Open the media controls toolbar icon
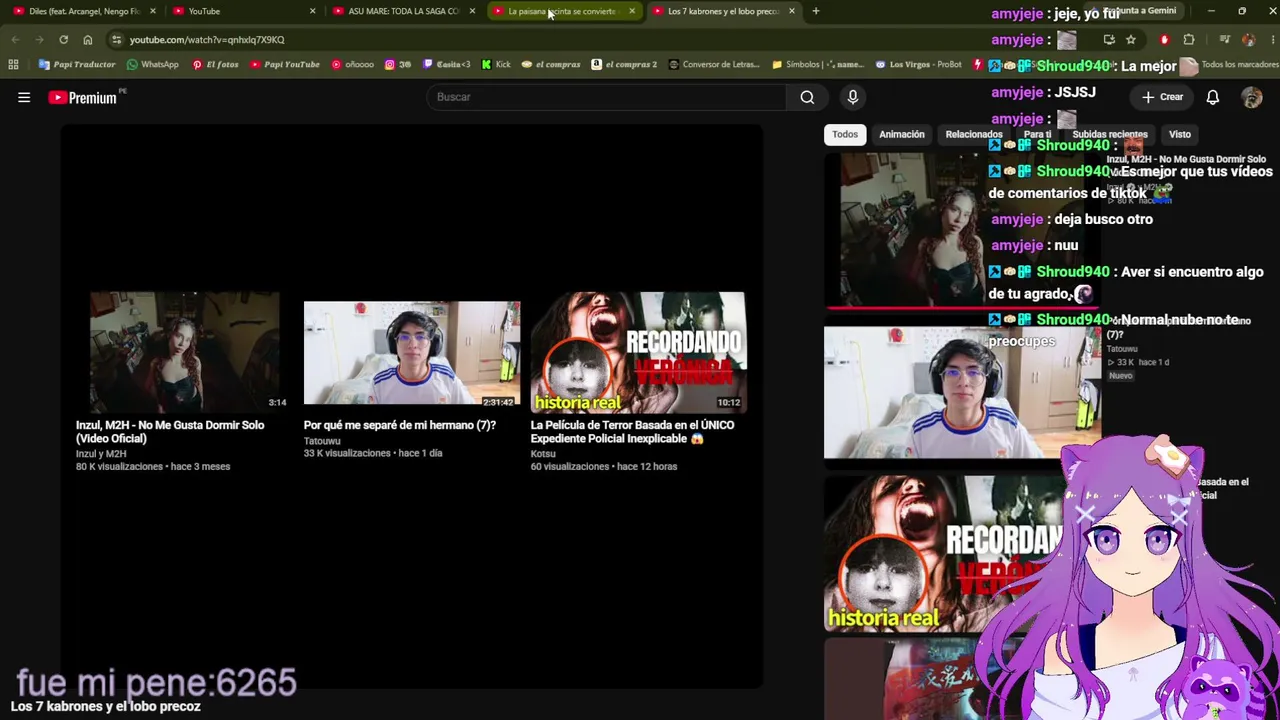The height and width of the screenshot is (720, 1280). [x=1224, y=40]
